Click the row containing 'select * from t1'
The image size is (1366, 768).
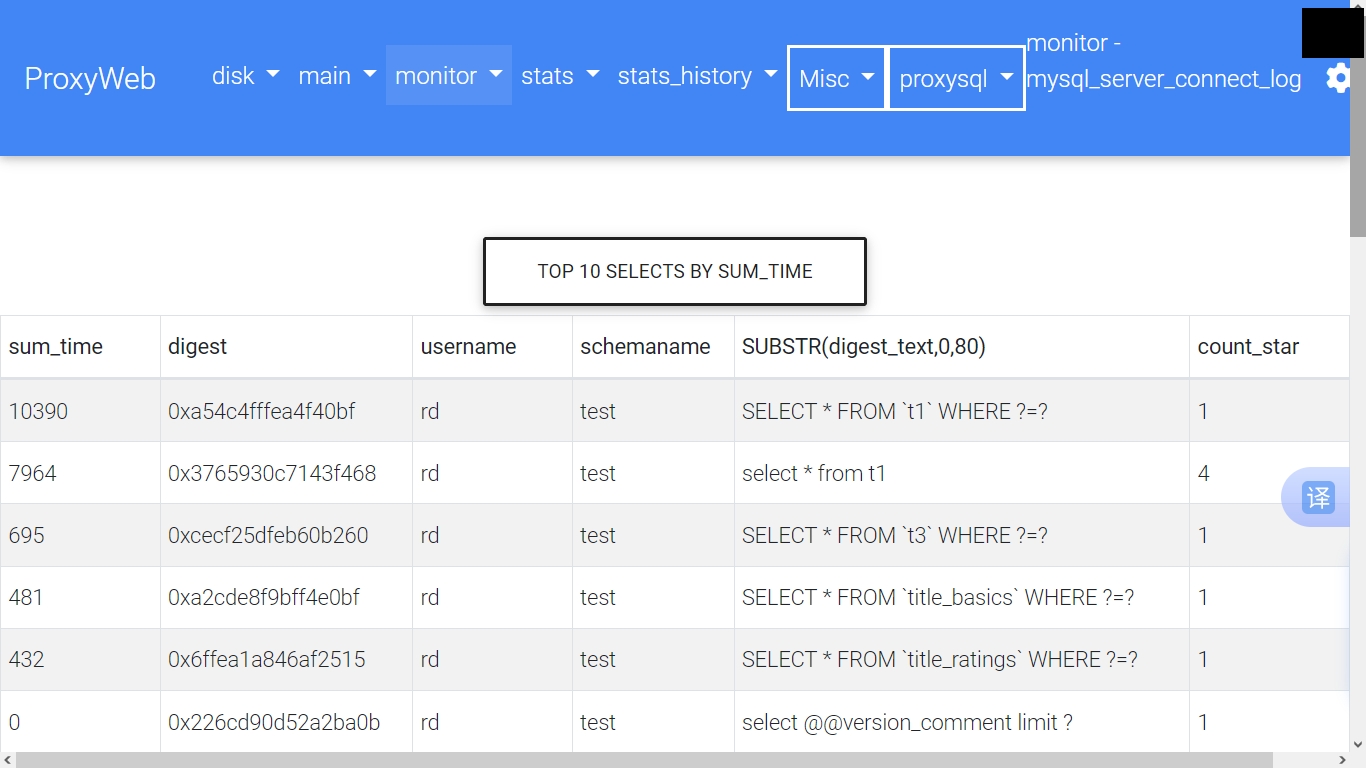[814, 473]
